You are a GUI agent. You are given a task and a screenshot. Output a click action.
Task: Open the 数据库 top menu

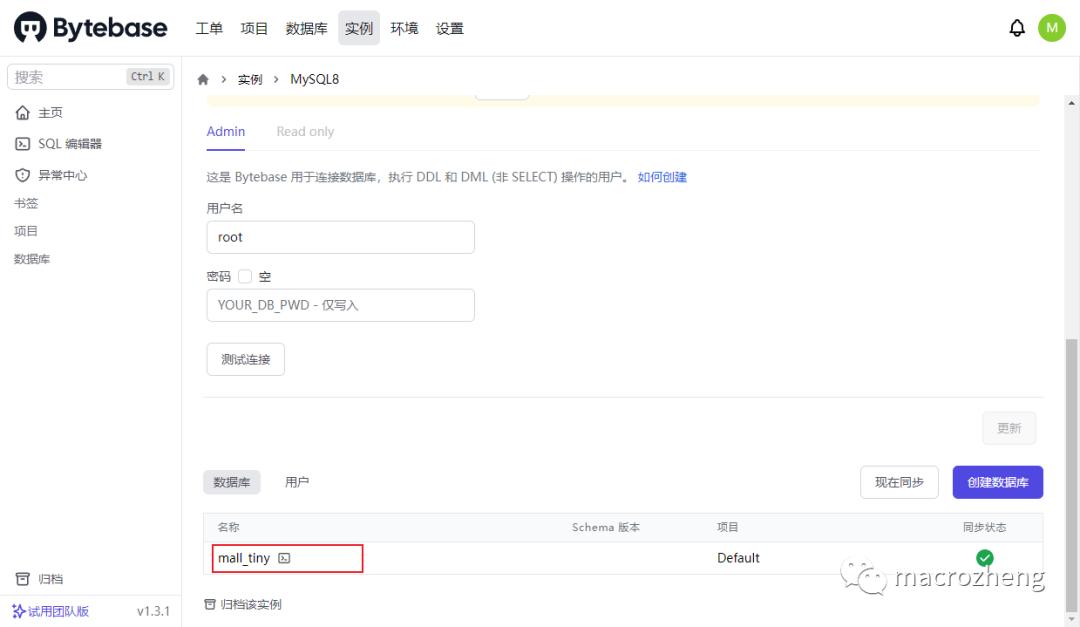click(x=306, y=29)
